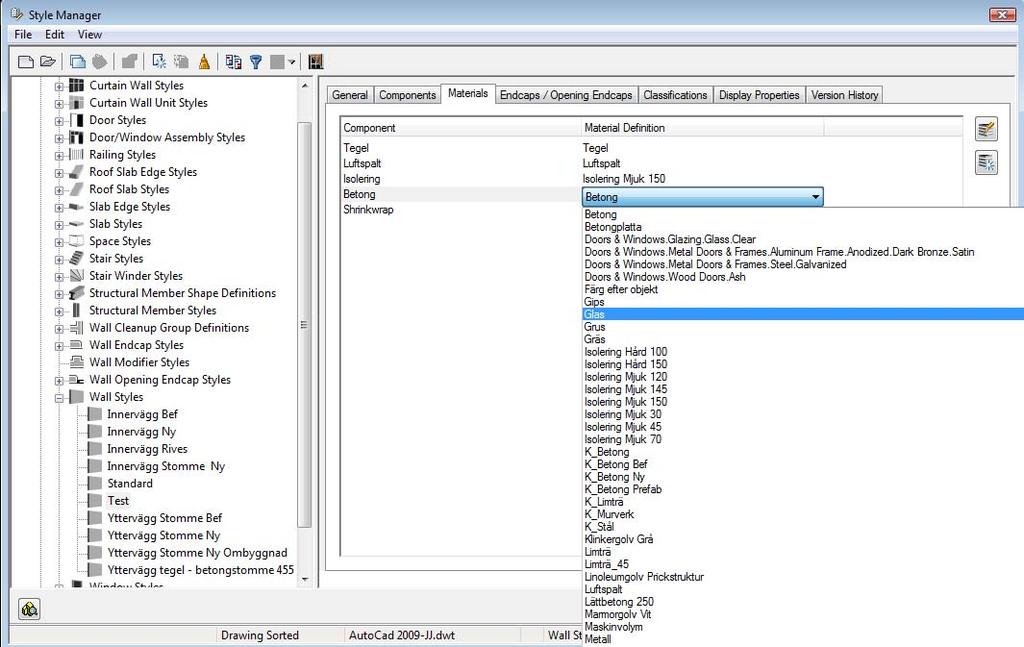1024x647 pixels.
Task: Choose Lättbetong 250 from the list
Action: [x=618, y=602]
